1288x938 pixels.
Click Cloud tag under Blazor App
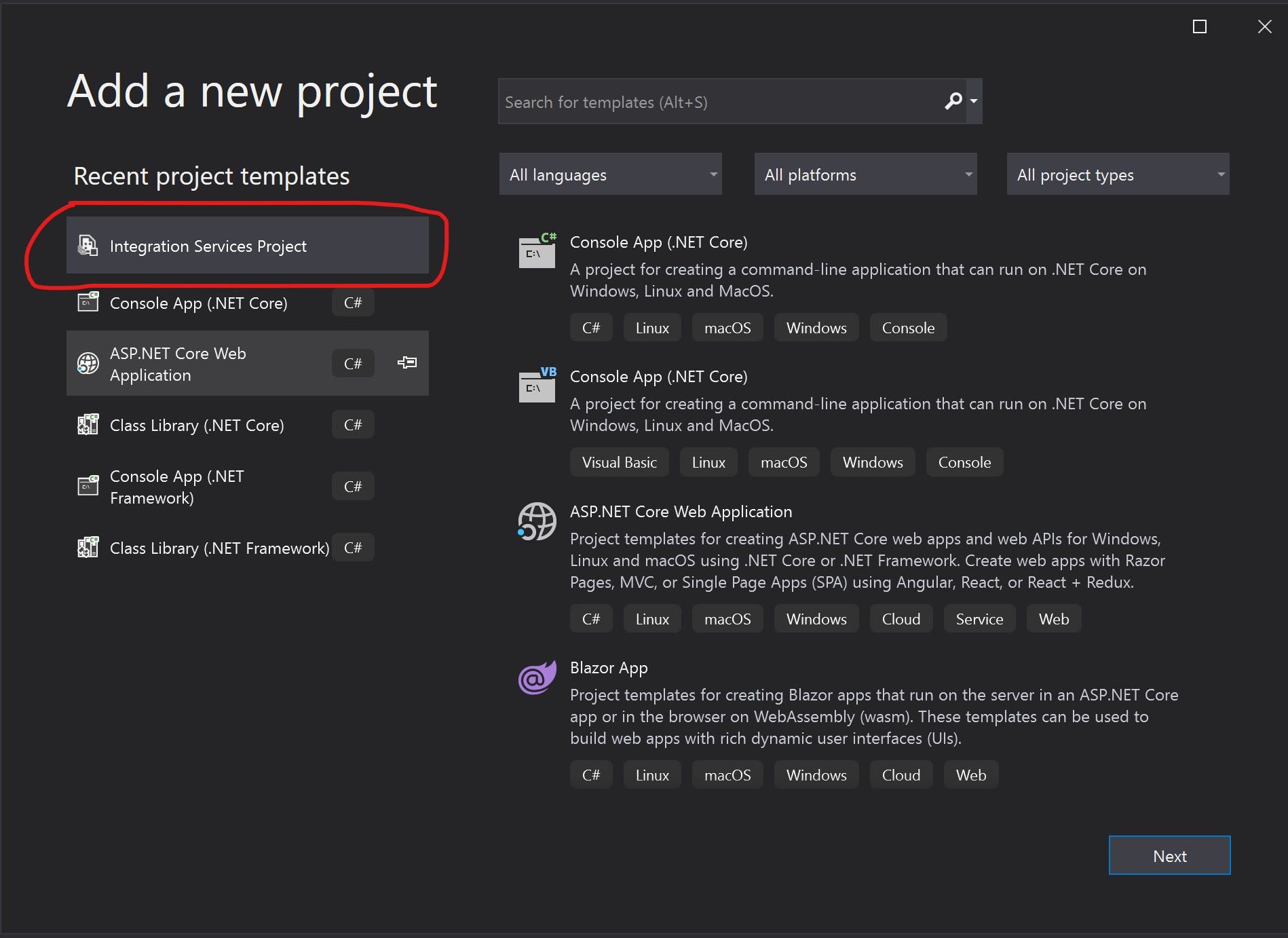click(x=901, y=775)
